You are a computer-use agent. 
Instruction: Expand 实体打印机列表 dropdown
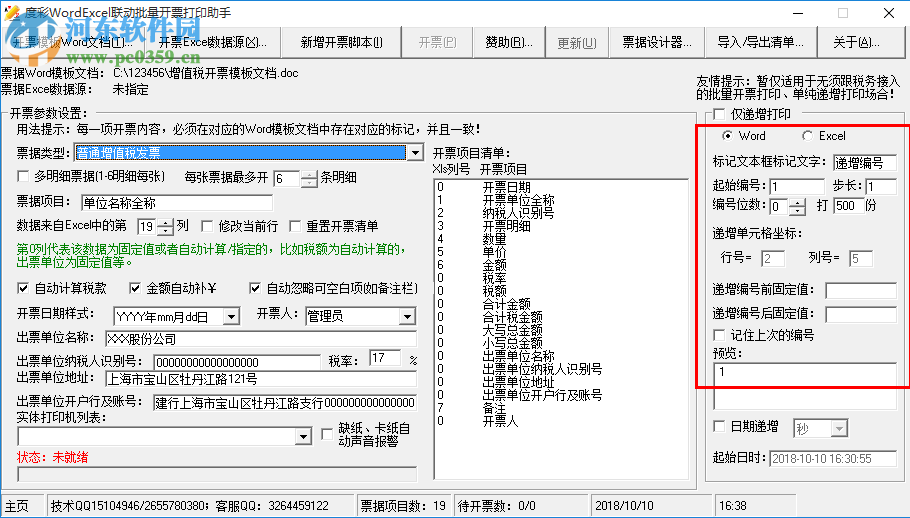tap(303, 436)
